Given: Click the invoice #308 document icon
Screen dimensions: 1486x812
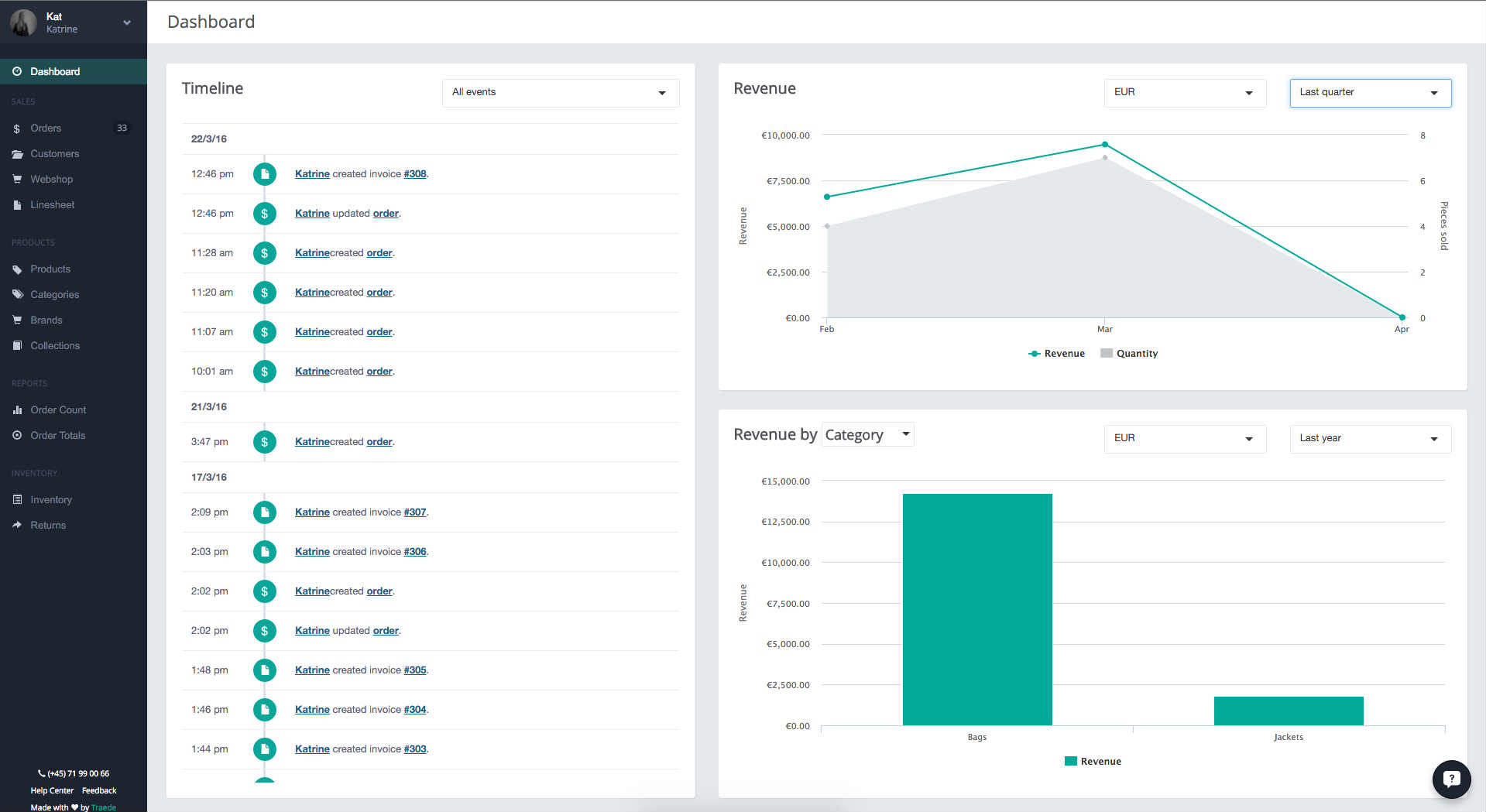Looking at the screenshot, I should tap(265, 174).
